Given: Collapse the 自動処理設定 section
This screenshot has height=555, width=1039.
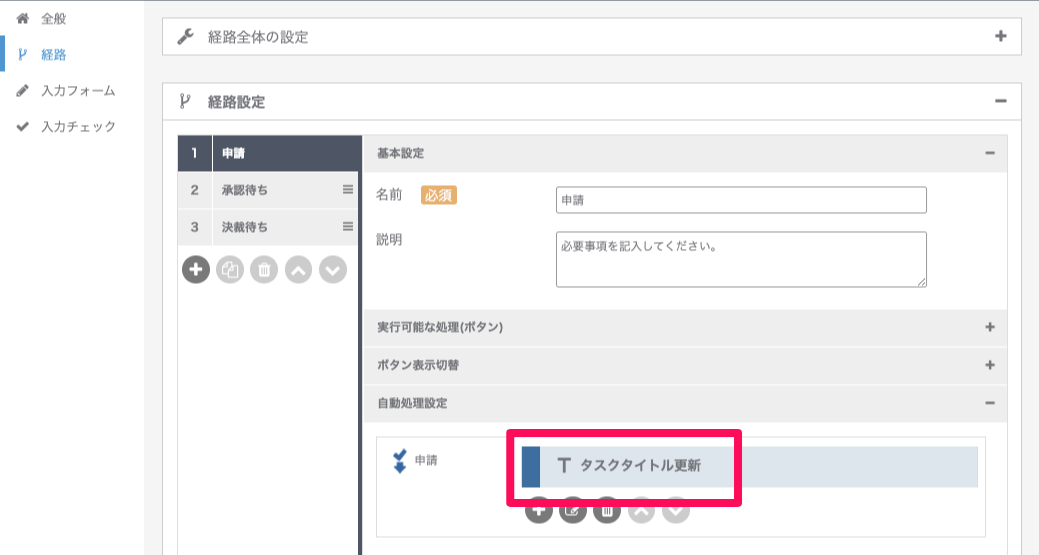Looking at the screenshot, I should [990, 403].
